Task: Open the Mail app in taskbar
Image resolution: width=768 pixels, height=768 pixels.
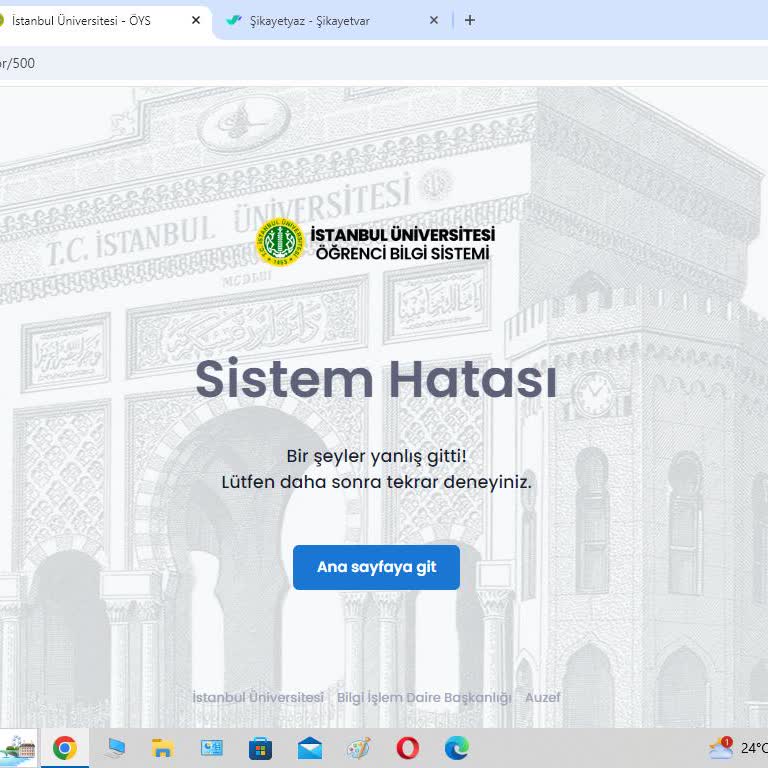Action: (310, 748)
